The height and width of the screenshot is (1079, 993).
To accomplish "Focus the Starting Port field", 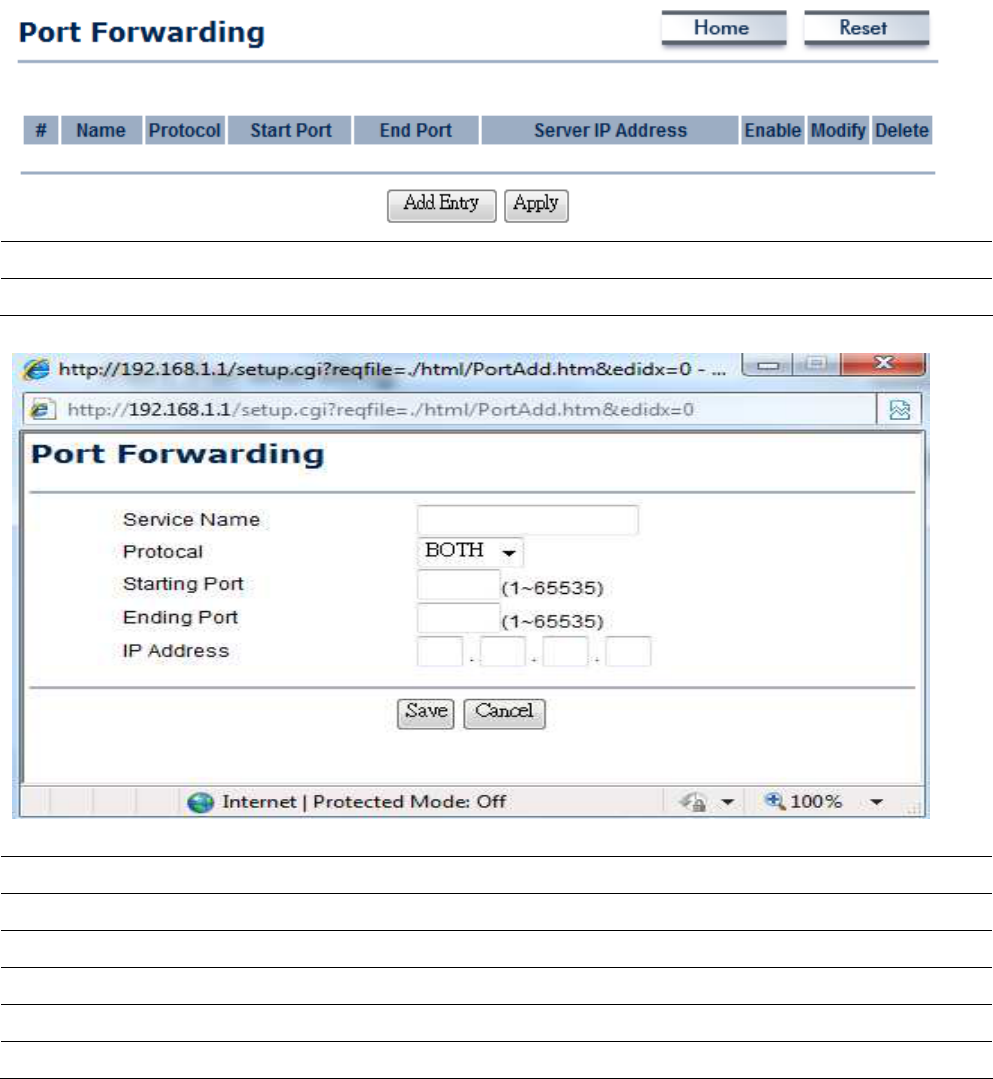I will (x=458, y=585).
